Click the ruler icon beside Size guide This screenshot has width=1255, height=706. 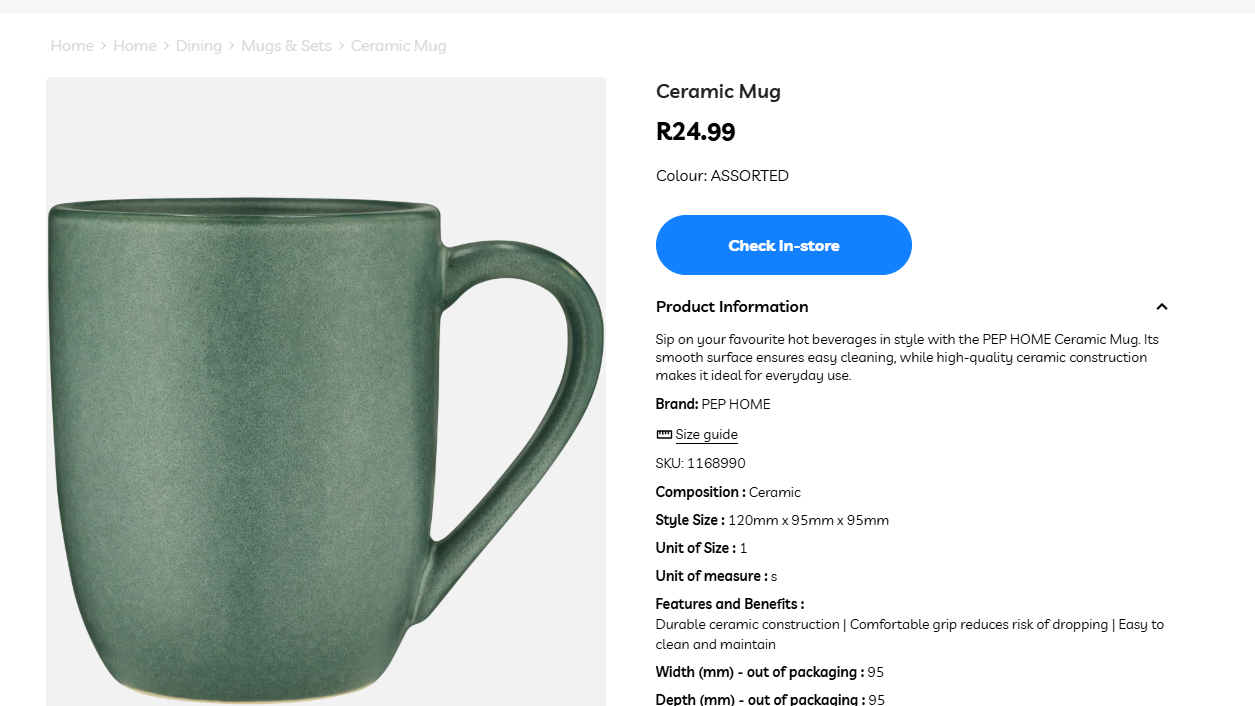664,435
